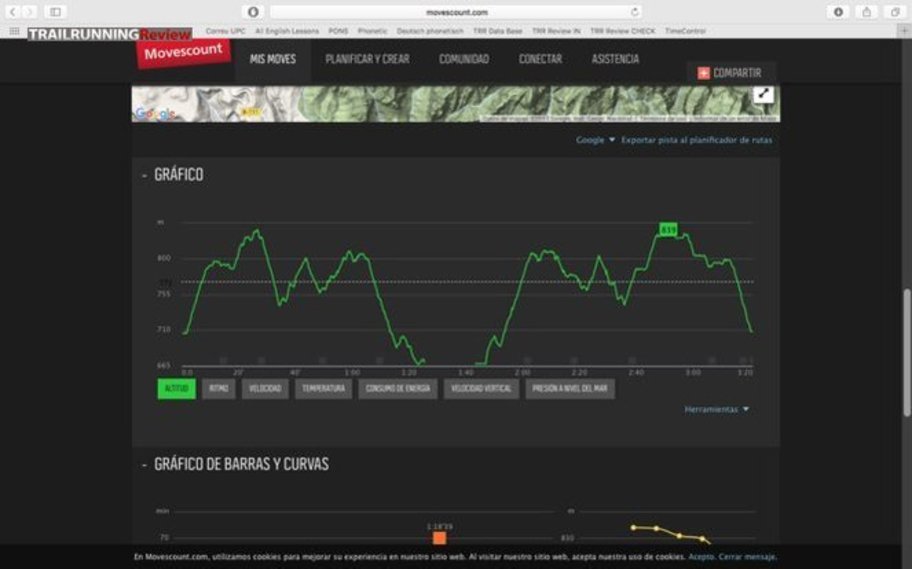Viewport: 912px width, 569px height.
Task: Open a new tab with the plus button
Action: click(904, 31)
